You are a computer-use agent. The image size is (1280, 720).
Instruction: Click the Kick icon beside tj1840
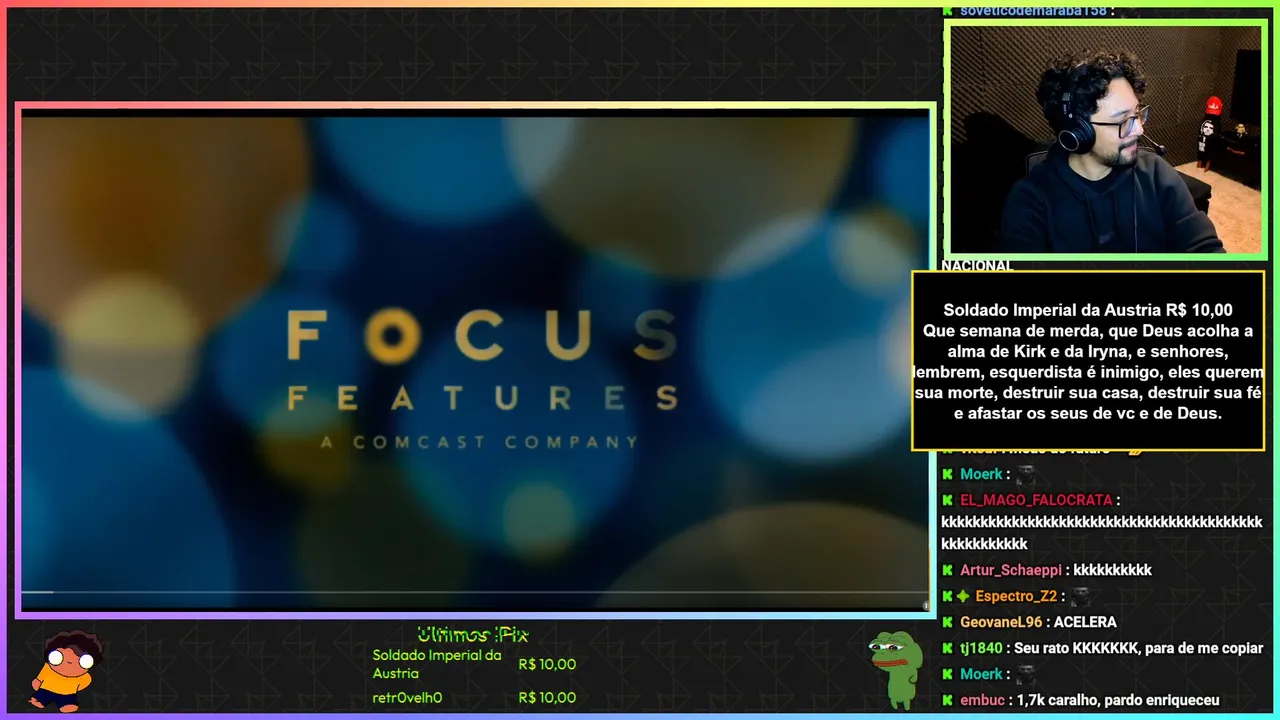(x=947, y=648)
